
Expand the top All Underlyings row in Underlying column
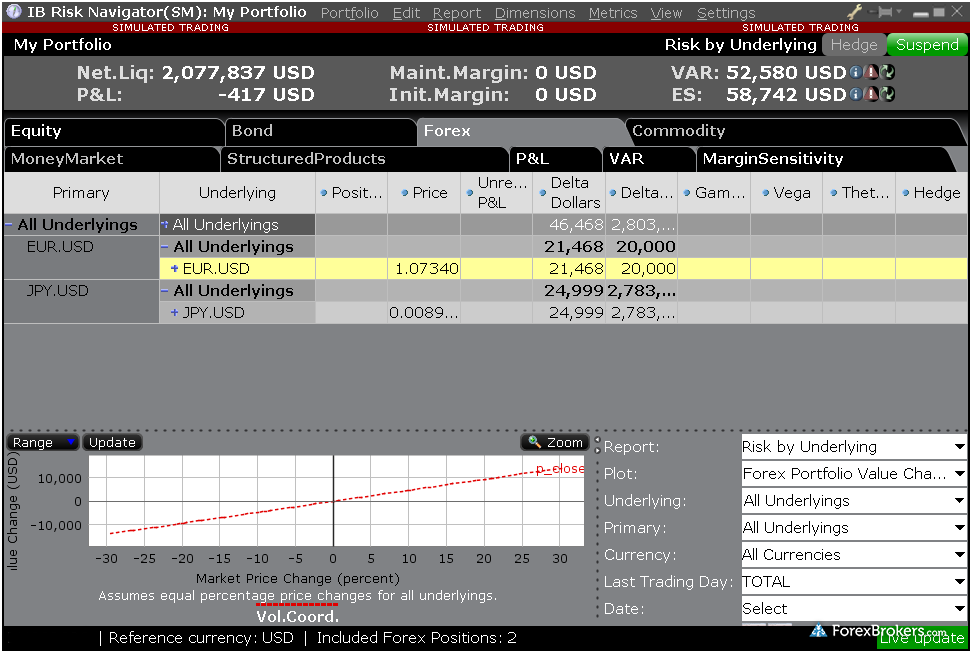coord(165,224)
